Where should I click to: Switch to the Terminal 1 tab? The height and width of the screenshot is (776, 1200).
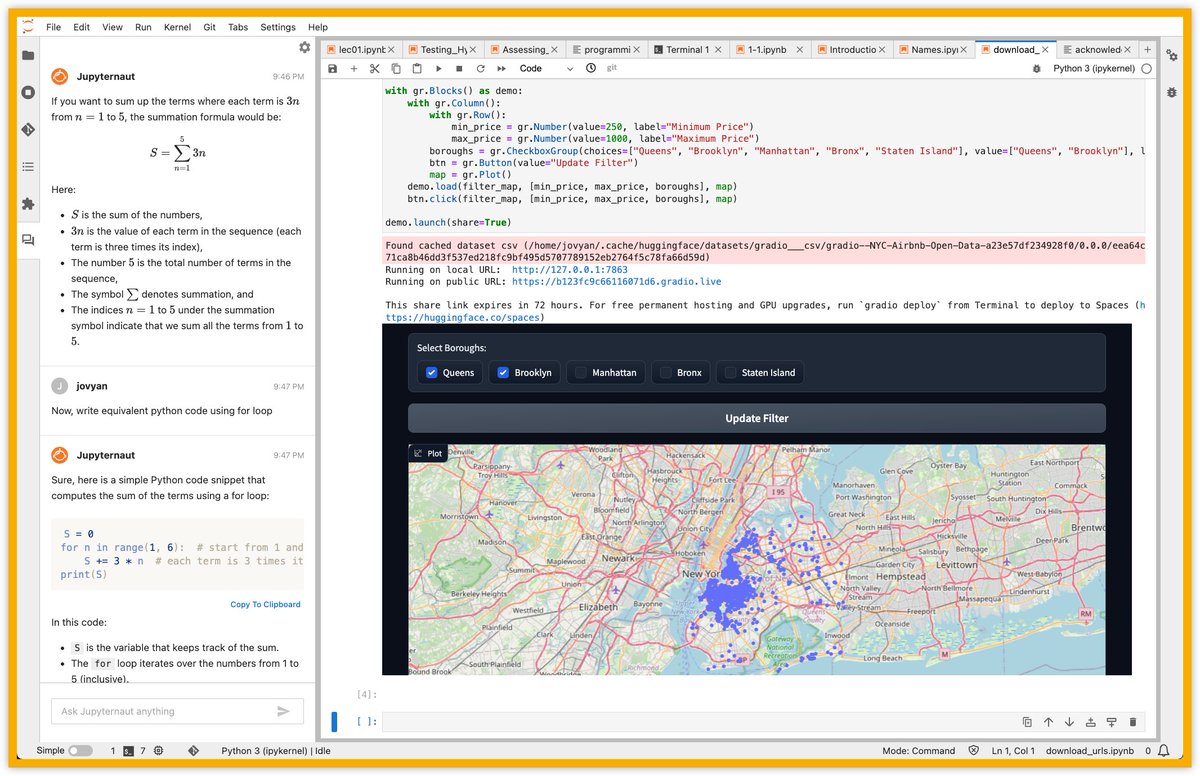[687, 49]
